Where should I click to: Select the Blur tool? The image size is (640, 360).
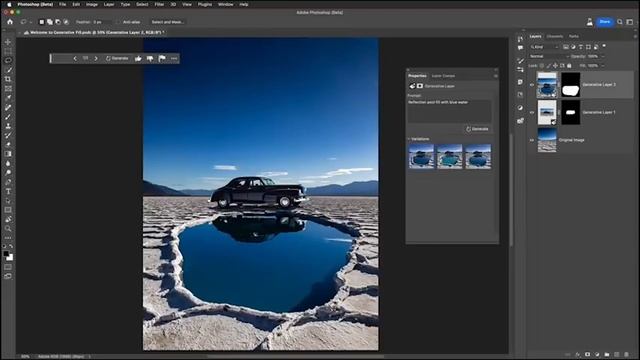tap(8, 163)
